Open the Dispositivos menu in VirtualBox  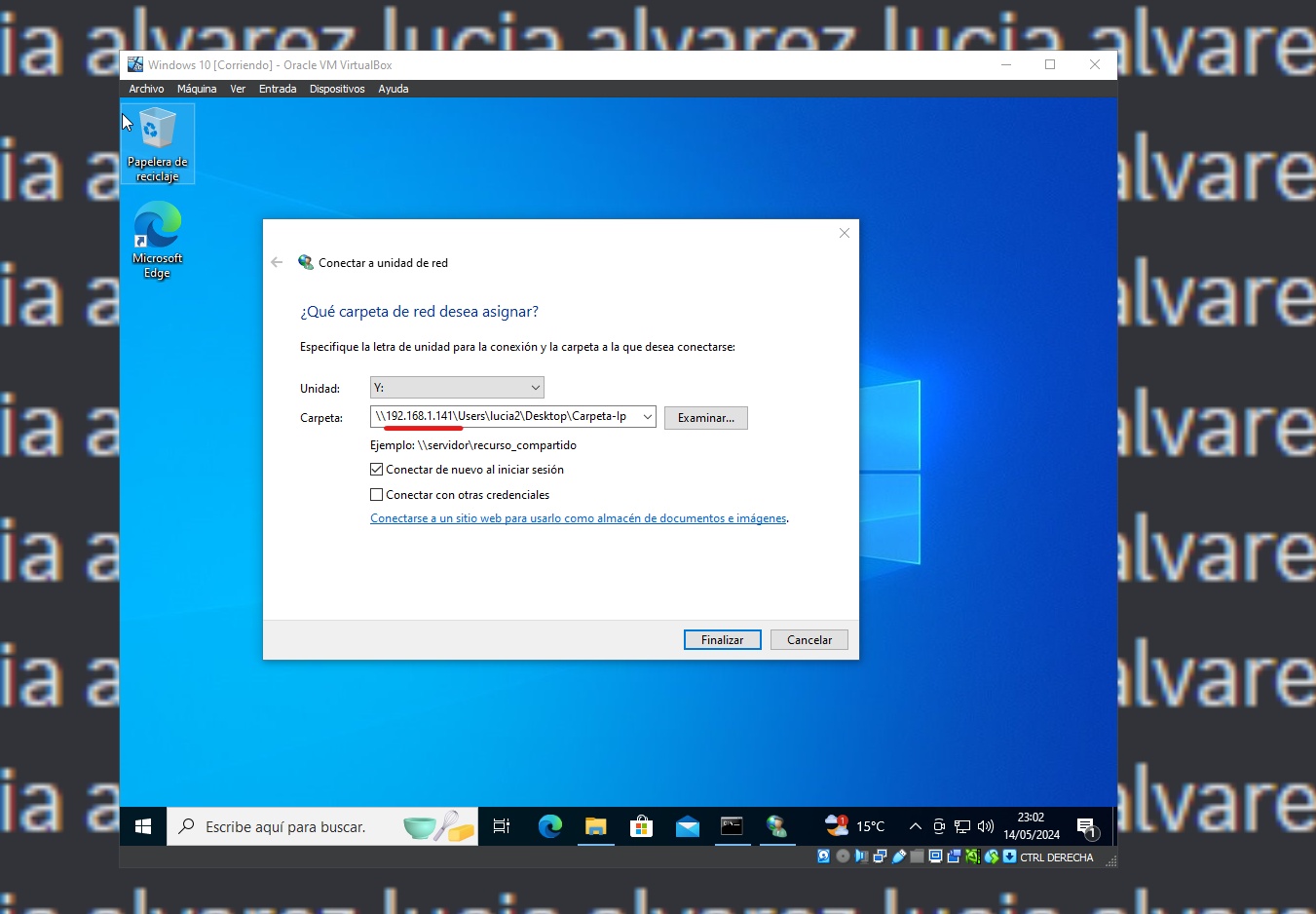click(337, 88)
